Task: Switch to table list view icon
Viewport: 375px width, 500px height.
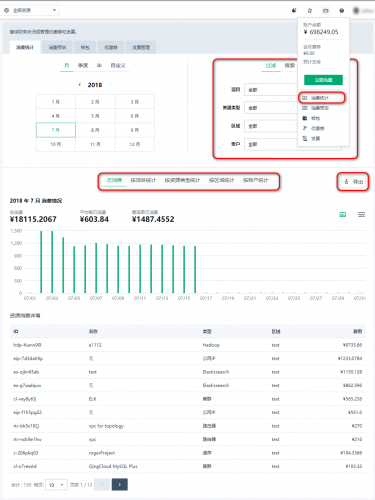Action: click(x=361, y=215)
